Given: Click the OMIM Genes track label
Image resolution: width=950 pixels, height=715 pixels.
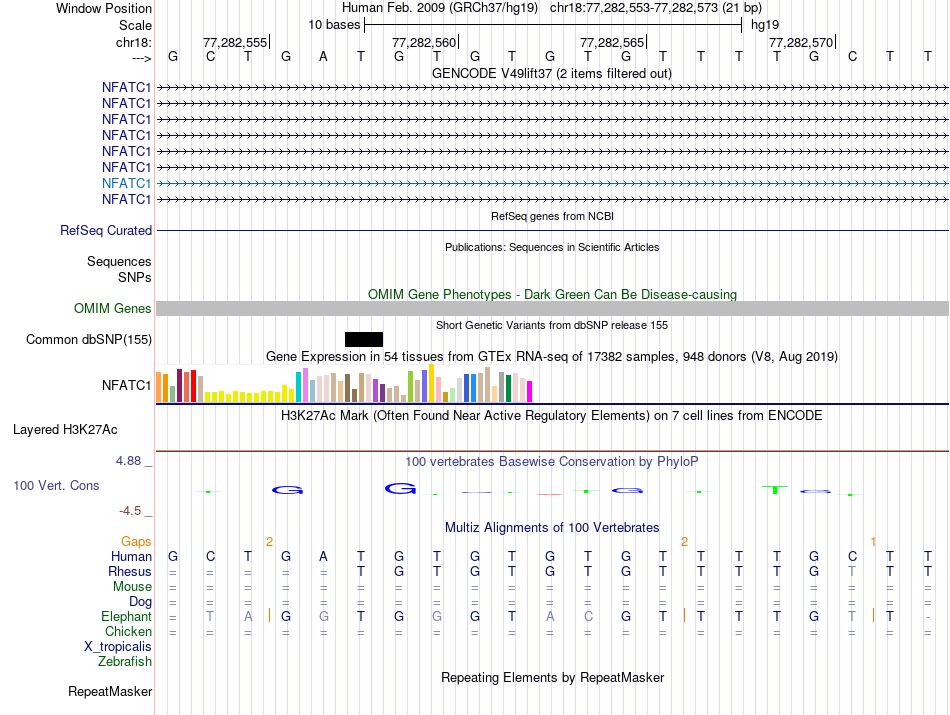Looking at the screenshot, I should (113, 308).
